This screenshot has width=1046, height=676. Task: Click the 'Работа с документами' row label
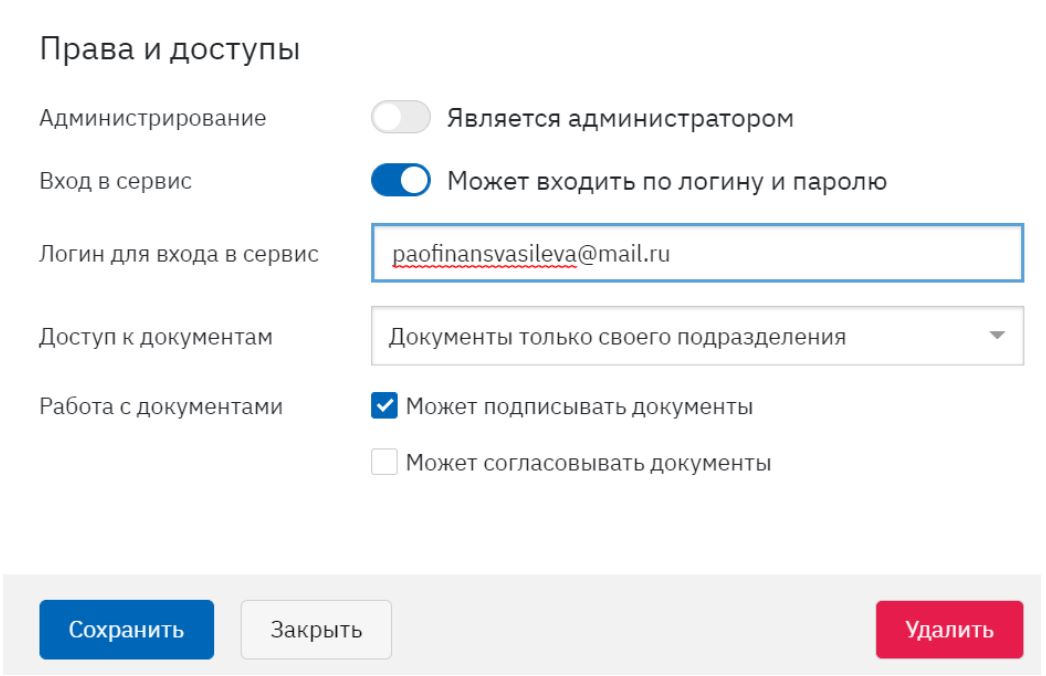click(161, 406)
